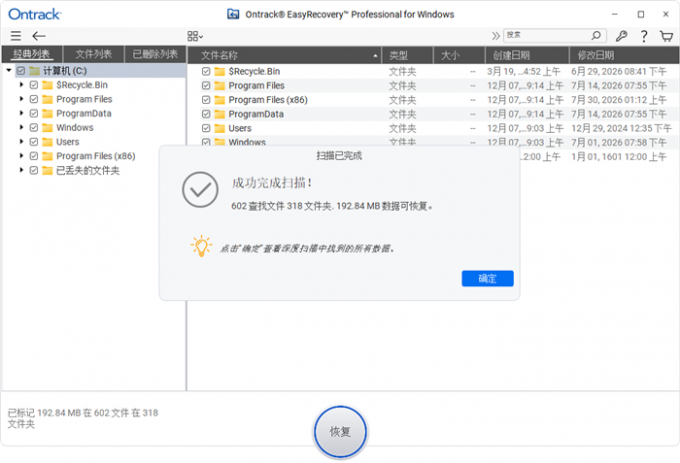Click 确定 to close scan dialog
The height and width of the screenshot is (463, 680).
coord(487,278)
